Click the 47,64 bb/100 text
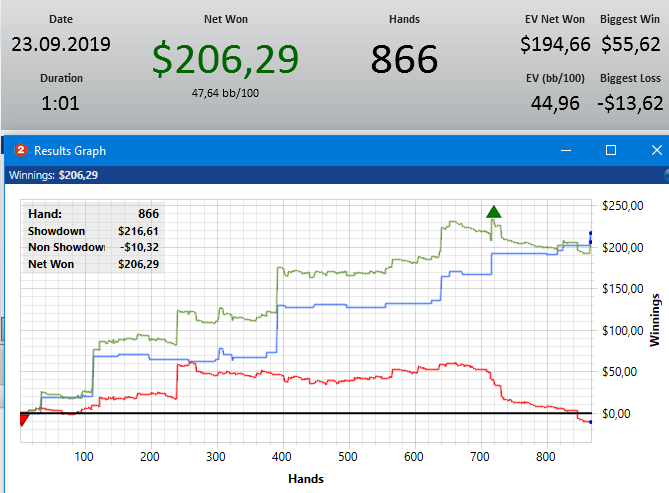Image resolution: width=669 pixels, height=493 pixels. coord(225,93)
